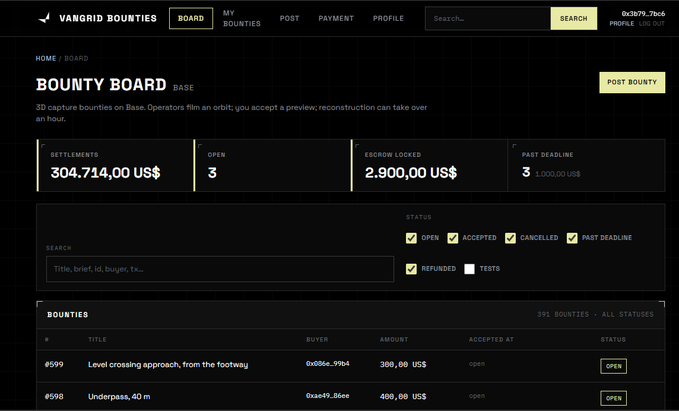The width and height of the screenshot is (679, 411).
Task: Click the Buyer column header
Action: (317, 340)
